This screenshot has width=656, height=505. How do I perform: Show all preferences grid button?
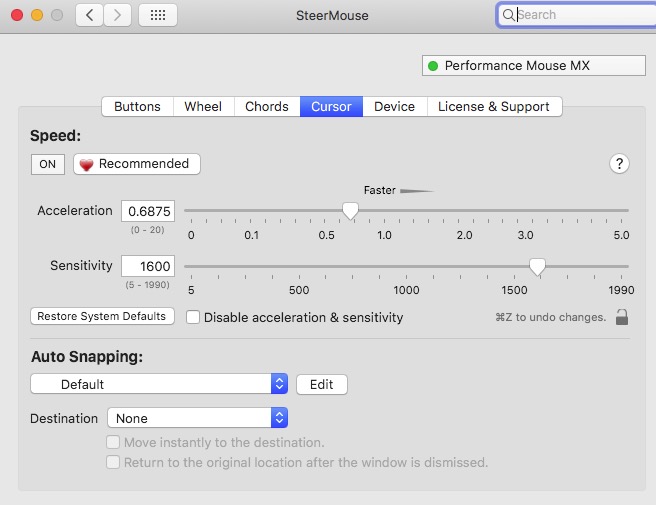(x=158, y=15)
